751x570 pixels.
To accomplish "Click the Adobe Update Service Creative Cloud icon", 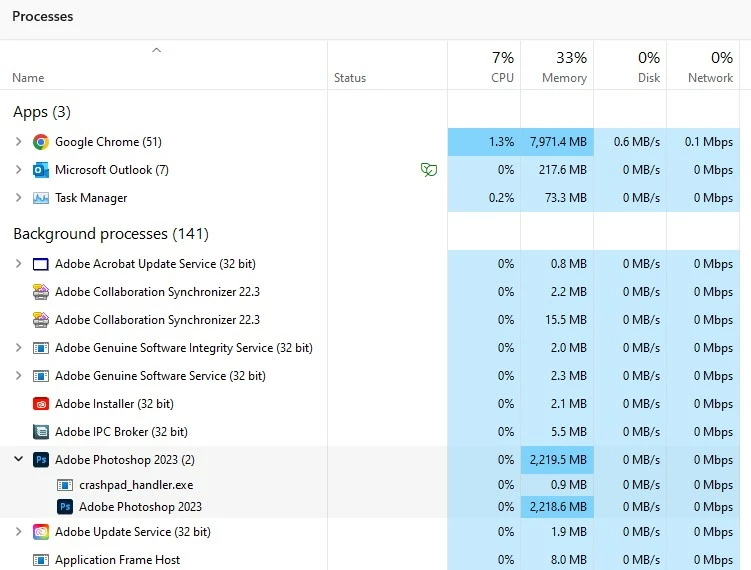I will [x=41, y=532].
